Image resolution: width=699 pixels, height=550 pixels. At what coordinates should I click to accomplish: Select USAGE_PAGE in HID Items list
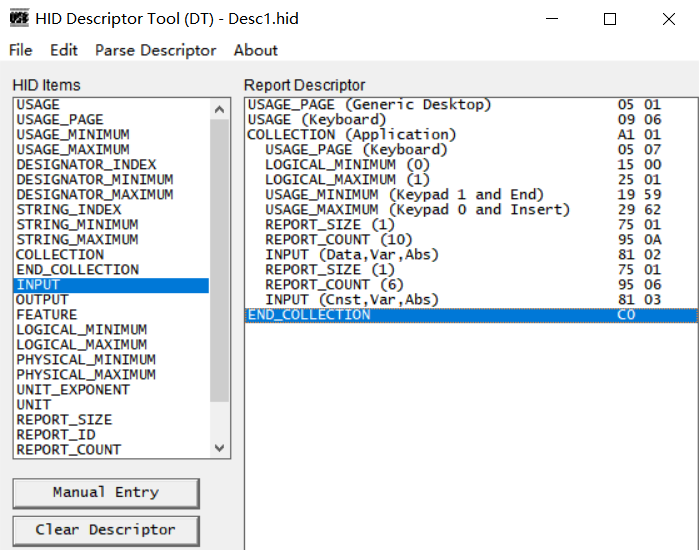pyautogui.click(x=111, y=119)
